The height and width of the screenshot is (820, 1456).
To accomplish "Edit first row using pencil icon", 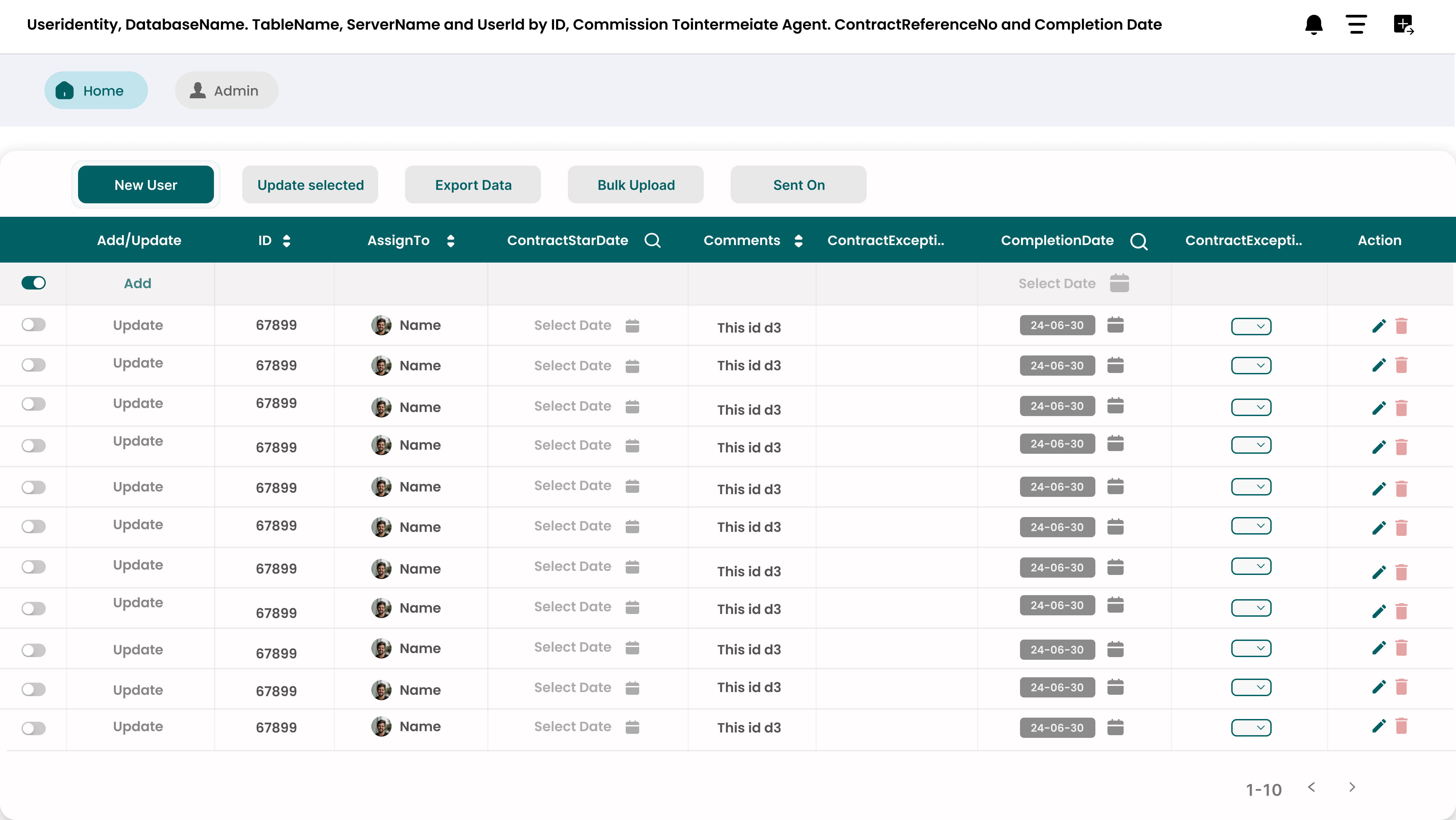I will [x=1379, y=326].
